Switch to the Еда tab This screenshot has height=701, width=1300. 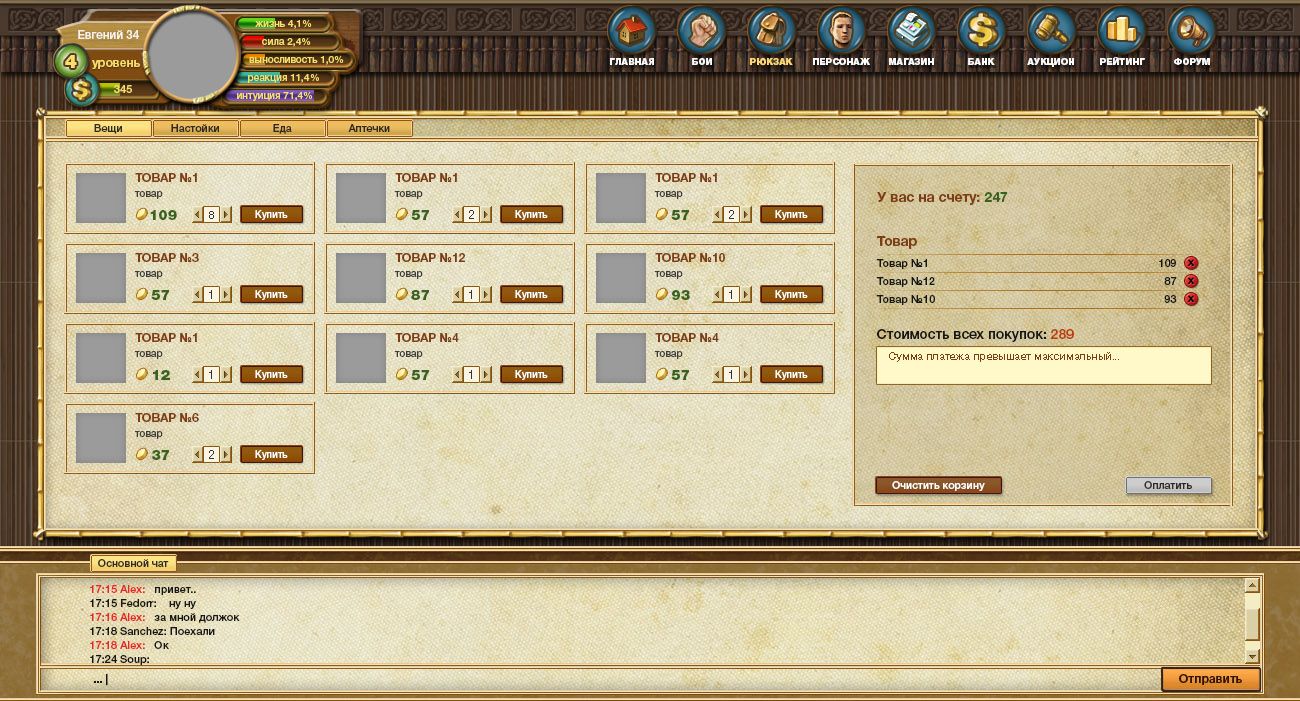coord(283,128)
